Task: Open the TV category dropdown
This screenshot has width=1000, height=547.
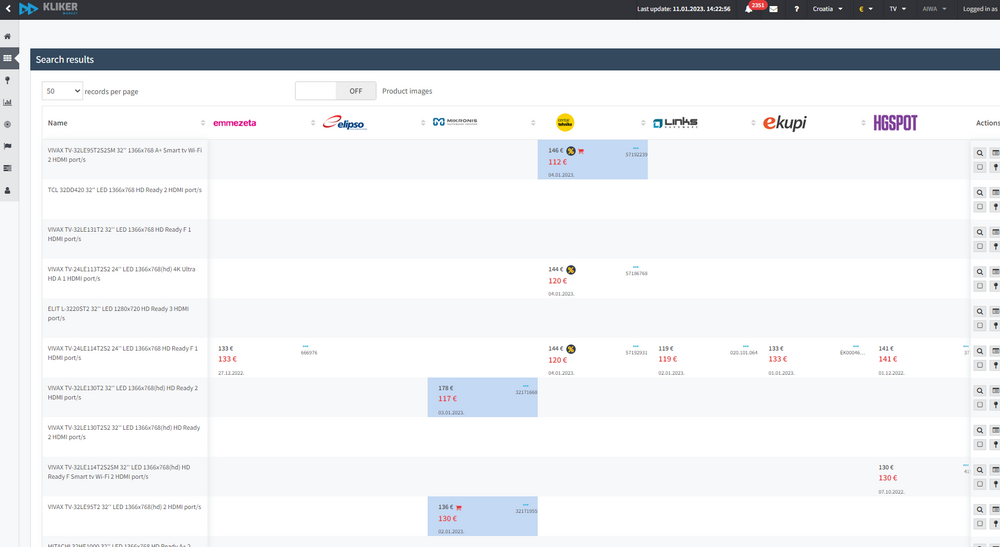Action: 897,9
